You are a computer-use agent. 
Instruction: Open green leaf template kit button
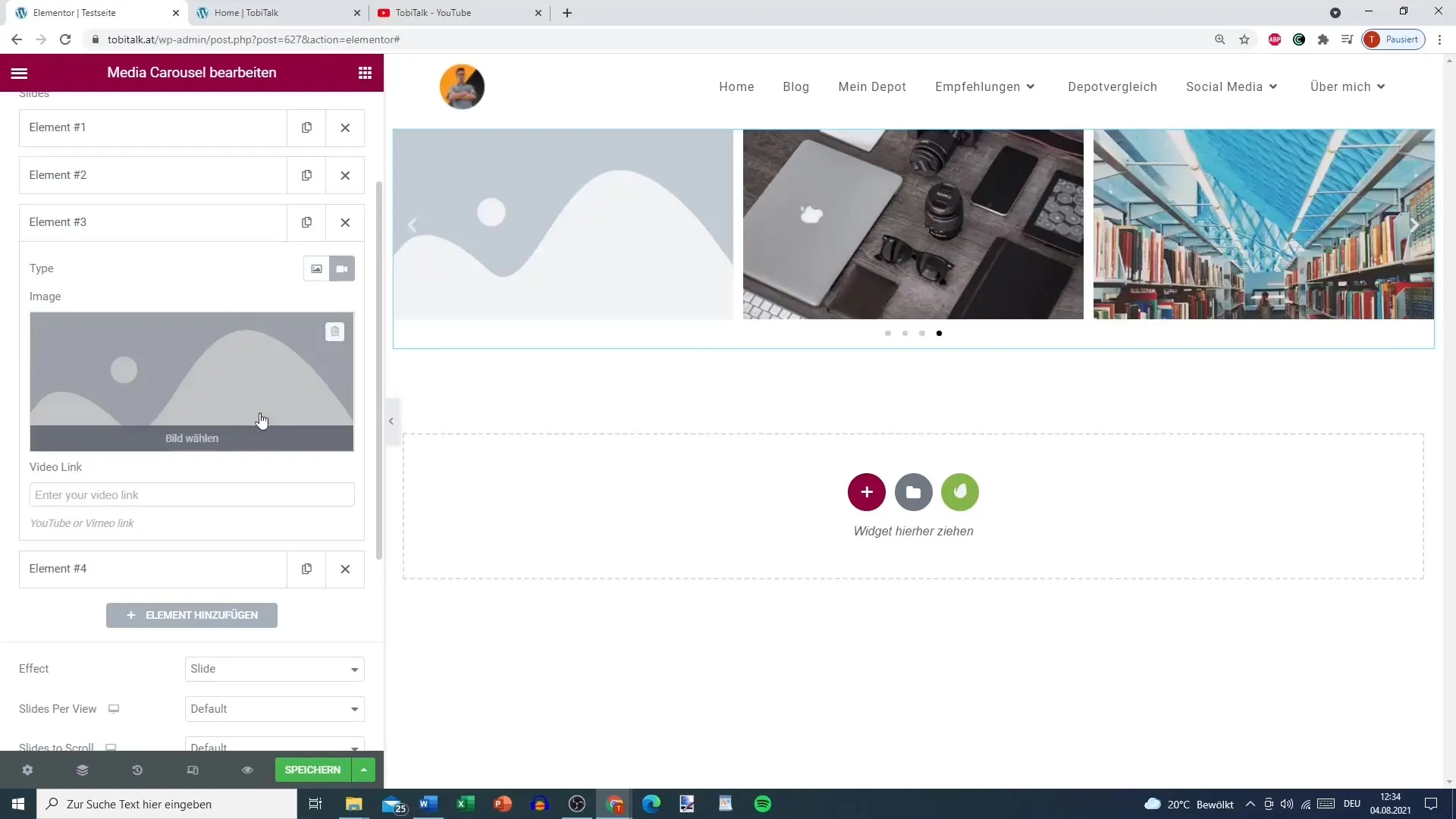point(960,492)
